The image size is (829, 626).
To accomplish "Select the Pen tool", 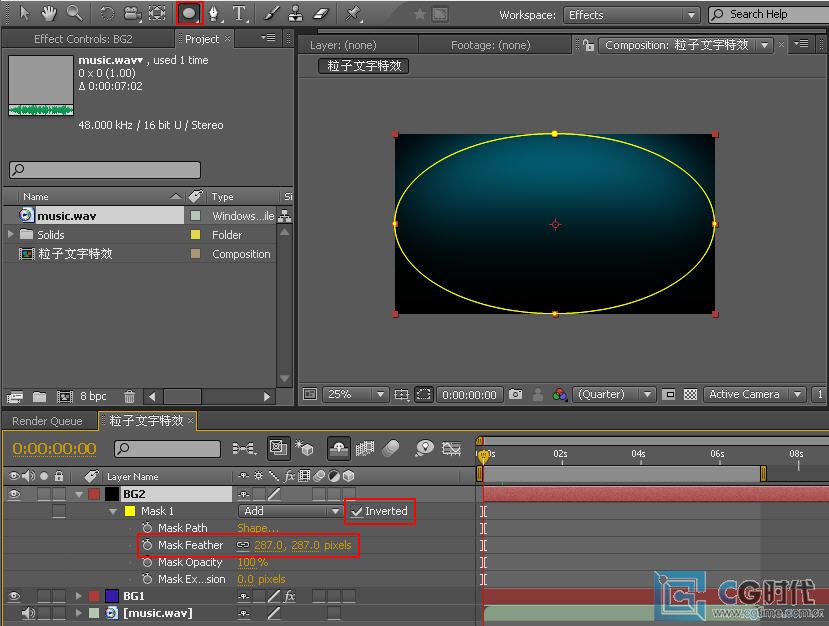I will point(214,13).
